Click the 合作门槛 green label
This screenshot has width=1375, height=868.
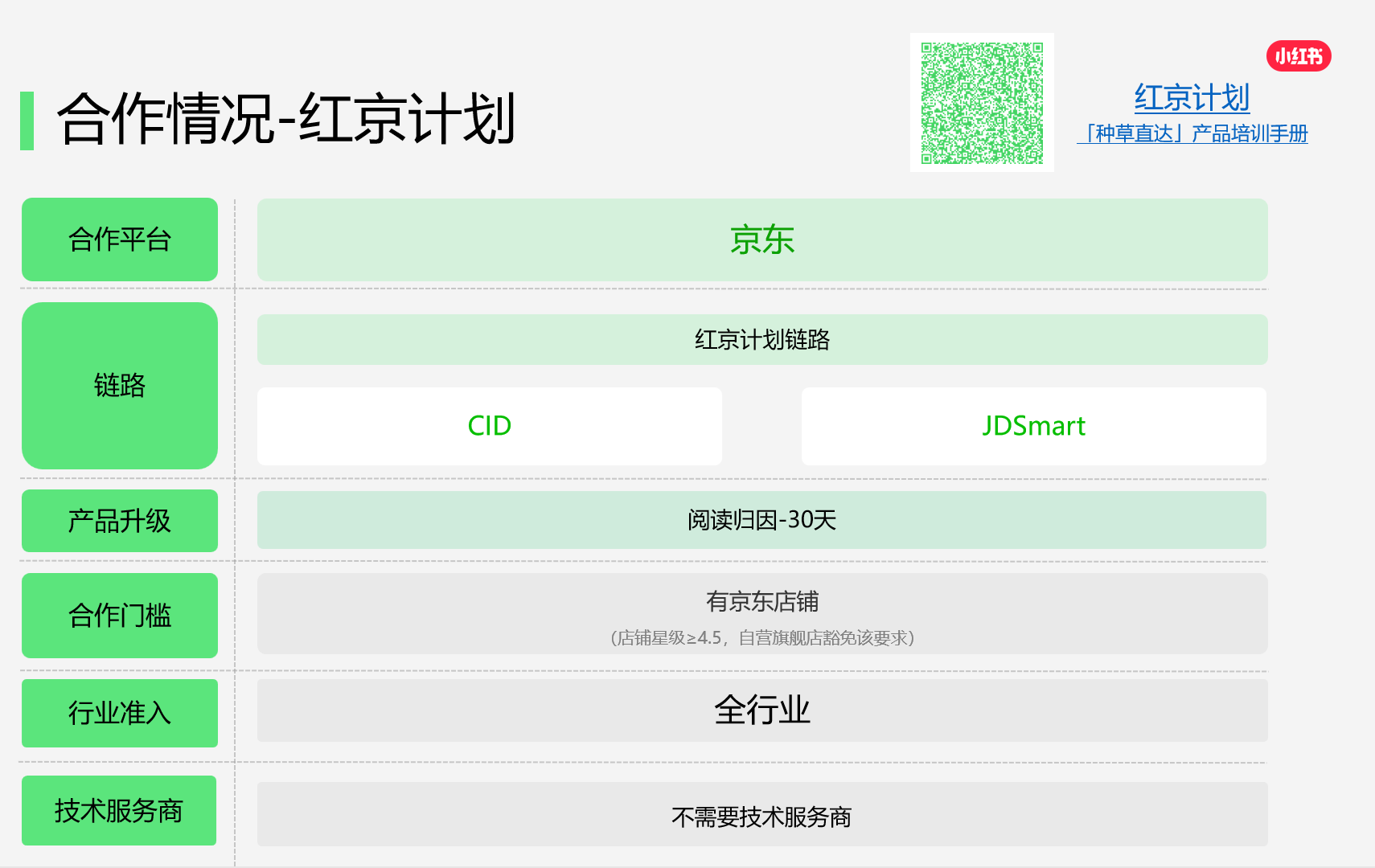tap(120, 616)
